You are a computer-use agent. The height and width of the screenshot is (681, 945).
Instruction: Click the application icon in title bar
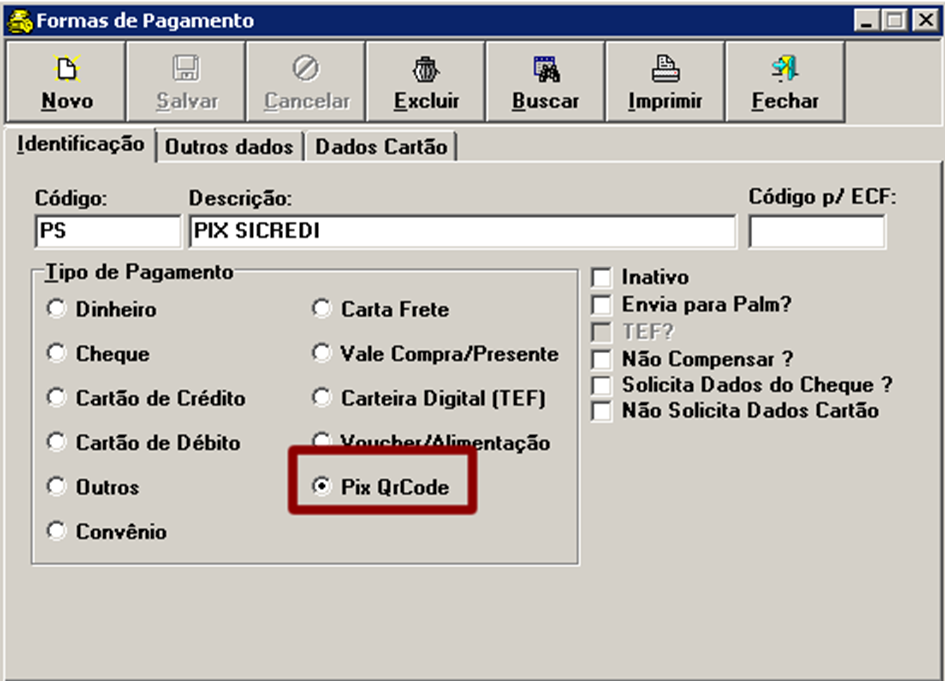[x=19, y=21]
